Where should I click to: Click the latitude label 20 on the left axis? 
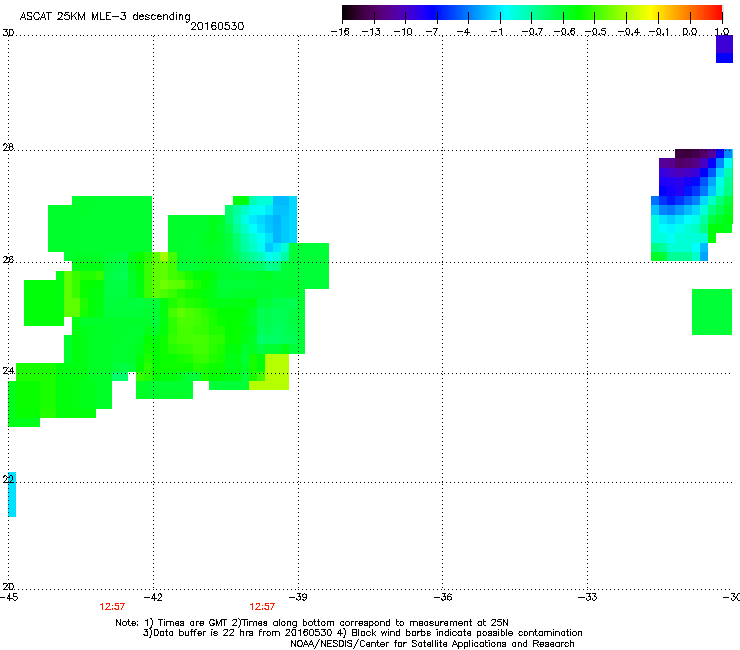pos(8,587)
